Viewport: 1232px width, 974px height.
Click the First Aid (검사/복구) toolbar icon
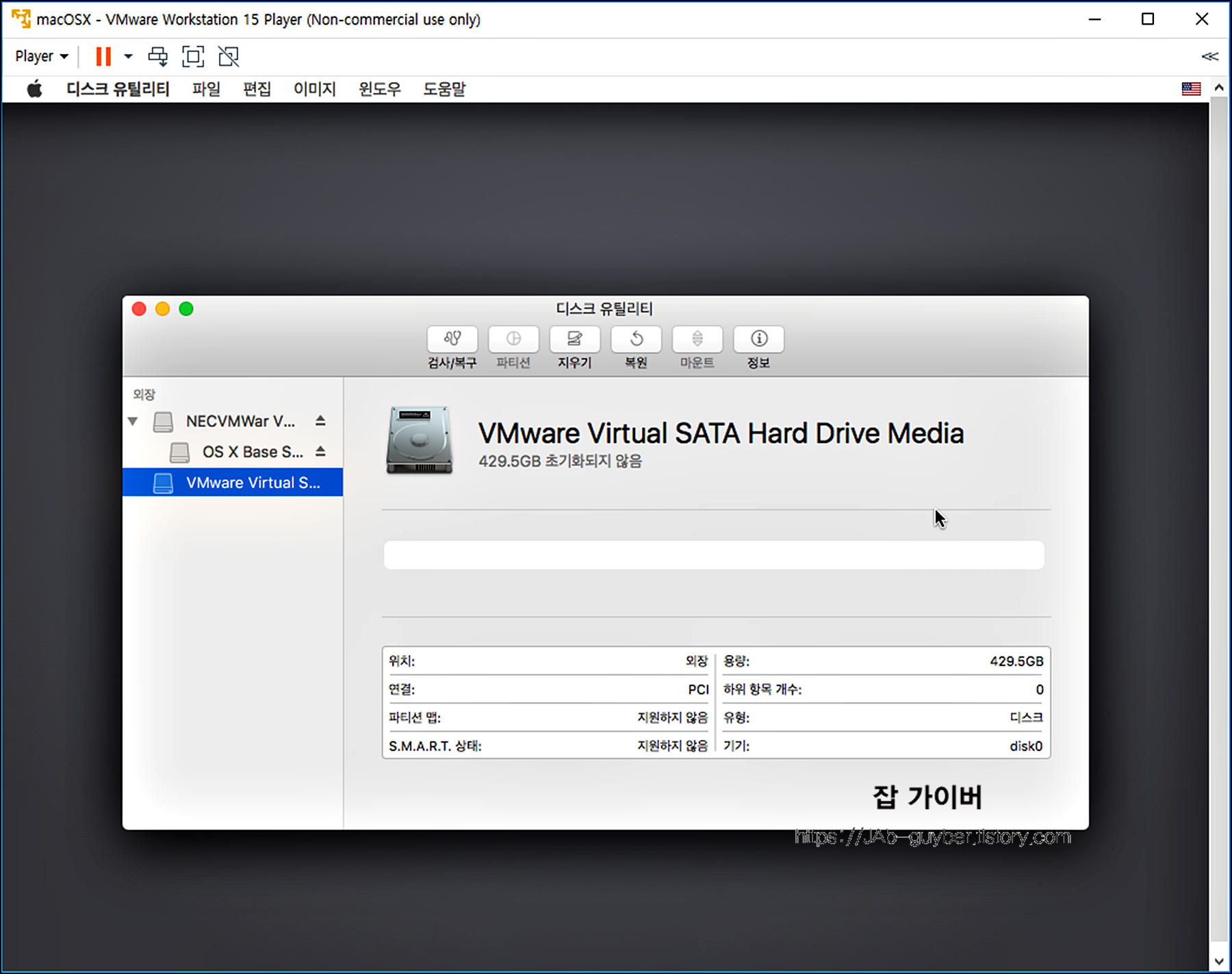tap(452, 339)
